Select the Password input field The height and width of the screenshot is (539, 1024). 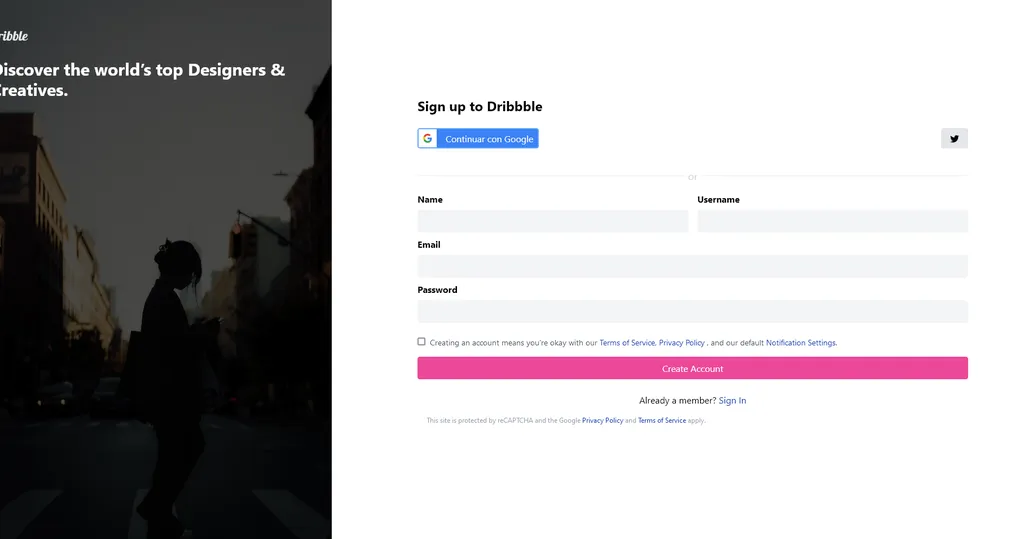[692, 312]
